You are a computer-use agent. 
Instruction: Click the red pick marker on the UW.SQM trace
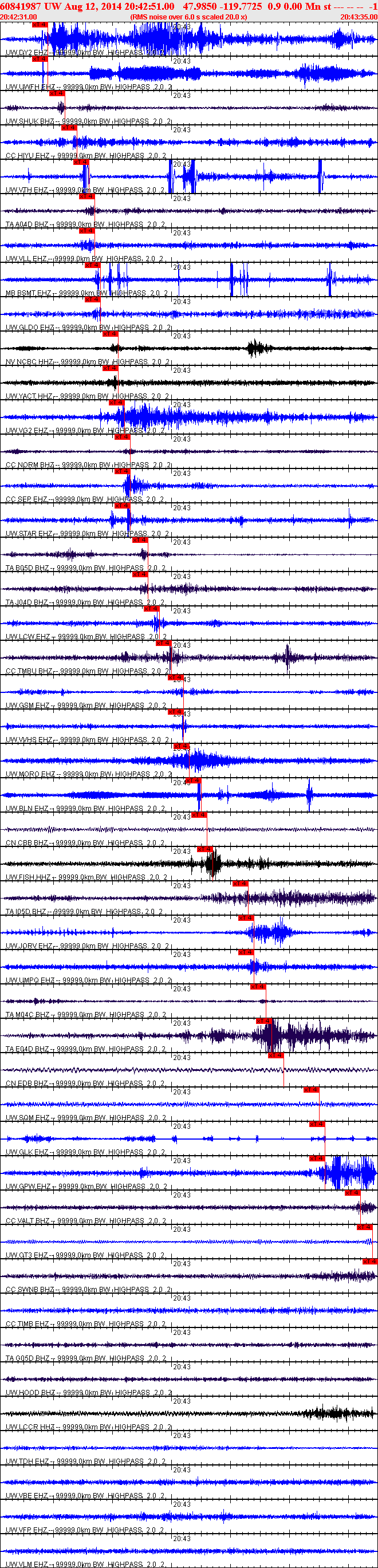click(312, 1090)
